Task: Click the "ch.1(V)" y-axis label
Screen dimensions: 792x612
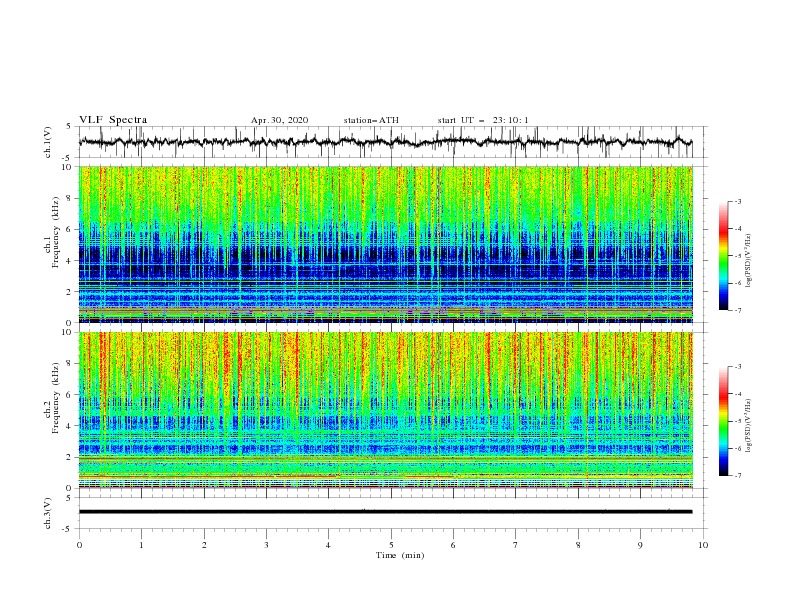Action: (x=48, y=142)
